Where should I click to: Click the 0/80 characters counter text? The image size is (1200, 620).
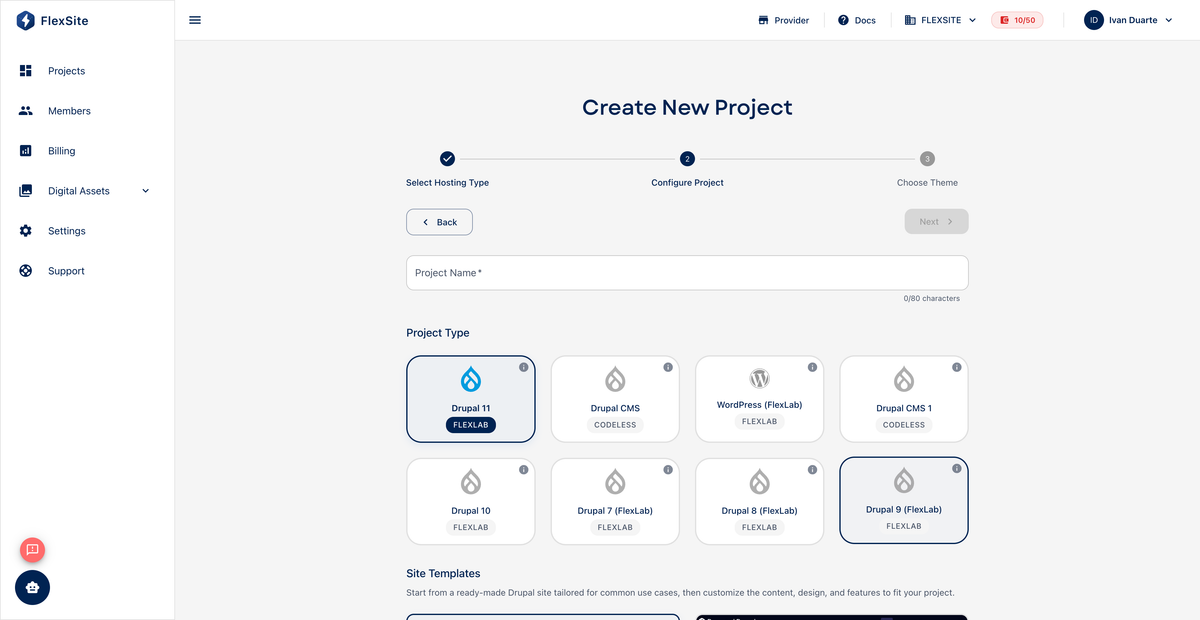(x=931, y=299)
